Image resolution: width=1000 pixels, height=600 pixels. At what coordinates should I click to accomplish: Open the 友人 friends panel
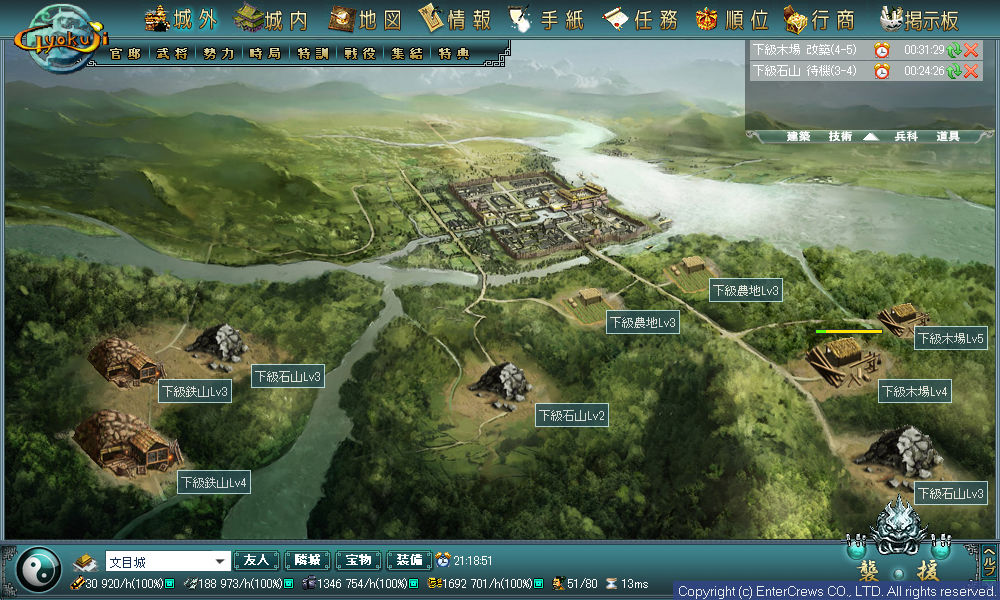coord(256,560)
